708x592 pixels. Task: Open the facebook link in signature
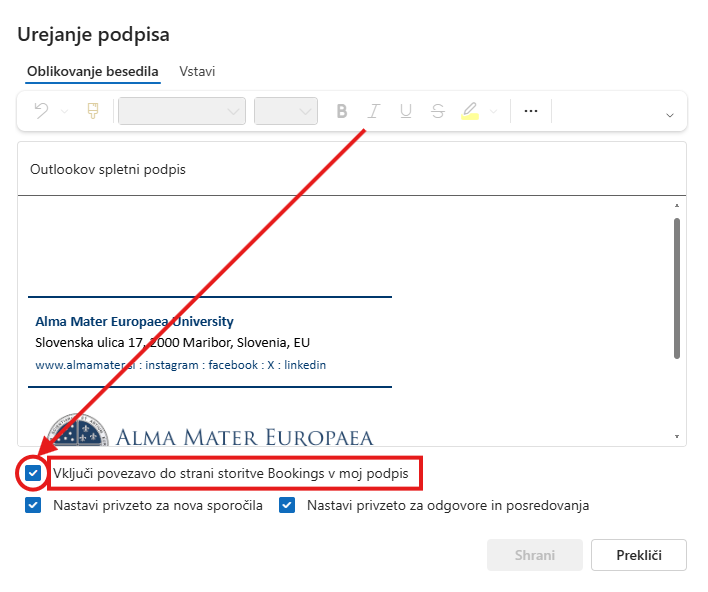[233, 365]
